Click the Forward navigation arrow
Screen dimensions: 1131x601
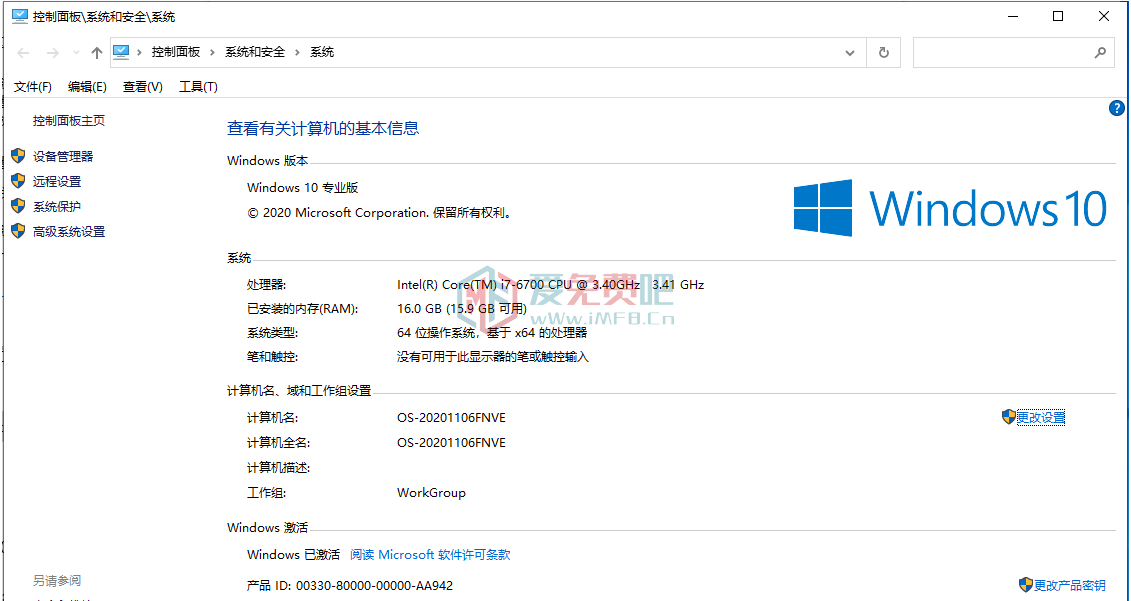point(52,53)
